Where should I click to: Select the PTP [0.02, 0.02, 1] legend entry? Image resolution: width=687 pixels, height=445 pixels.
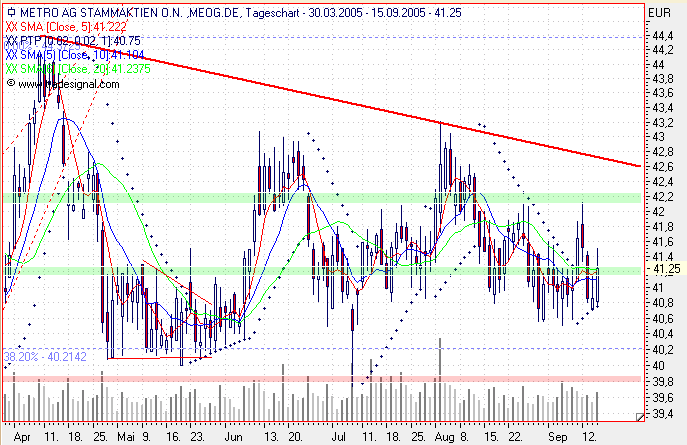coord(73,41)
